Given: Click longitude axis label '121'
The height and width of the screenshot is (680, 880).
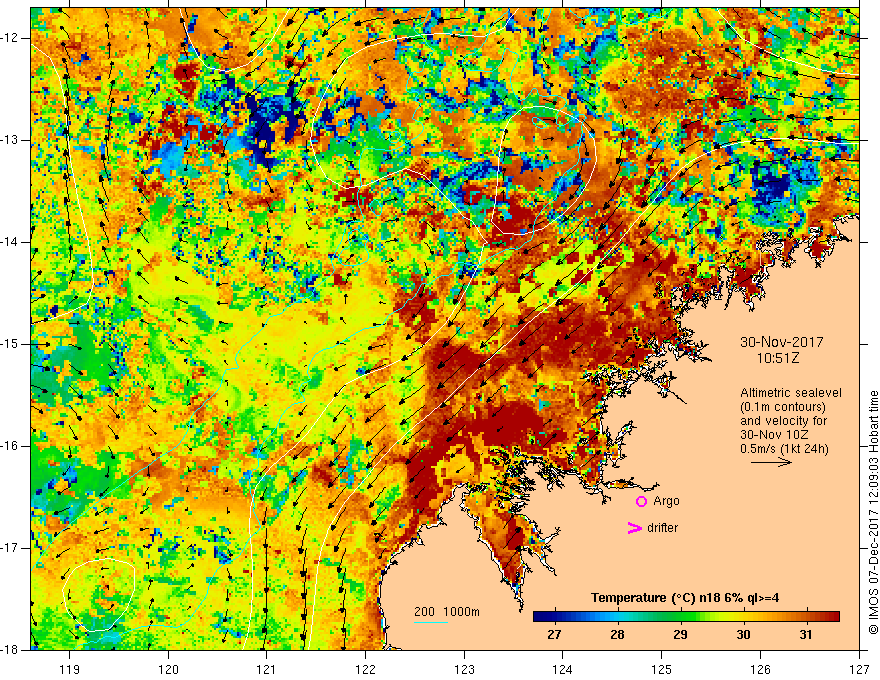Looking at the screenshot, I should 267,669.
